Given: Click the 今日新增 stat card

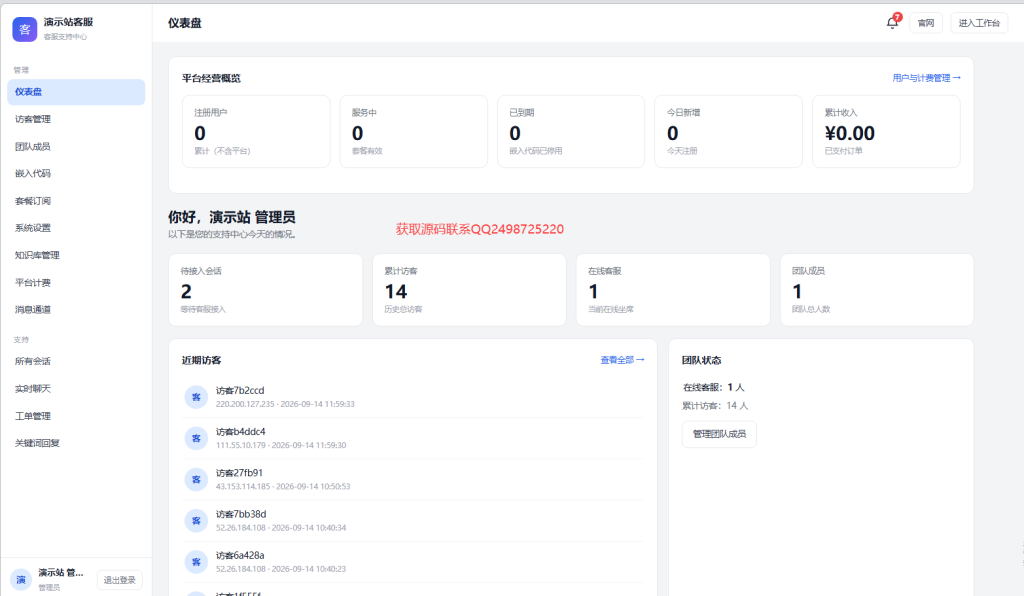Looking at the screenshot, I should click(728, 132).
